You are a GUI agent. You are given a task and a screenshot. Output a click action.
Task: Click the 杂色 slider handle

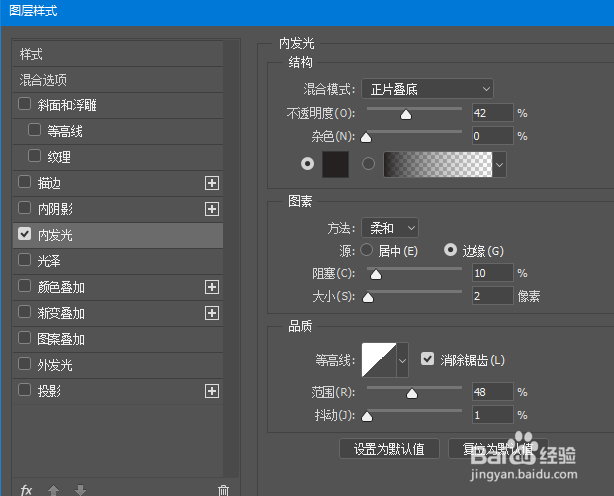366,137
